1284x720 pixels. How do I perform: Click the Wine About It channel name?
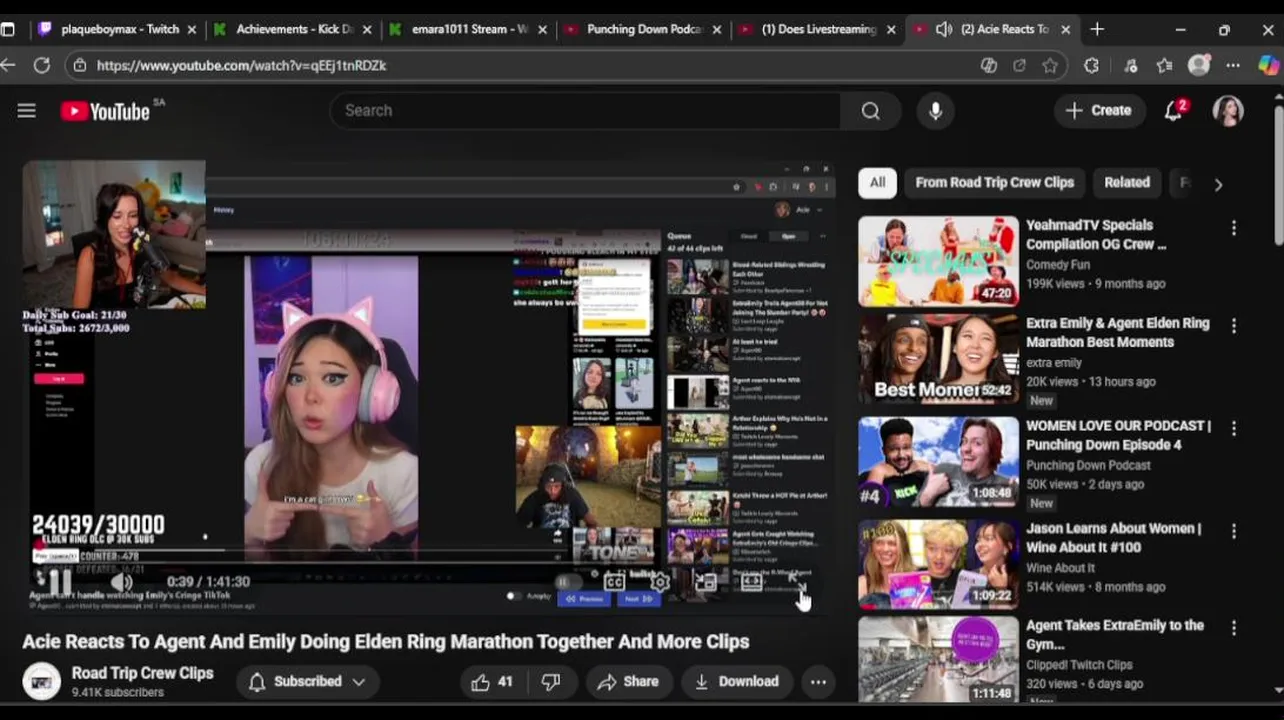[x=1060, y=568]
